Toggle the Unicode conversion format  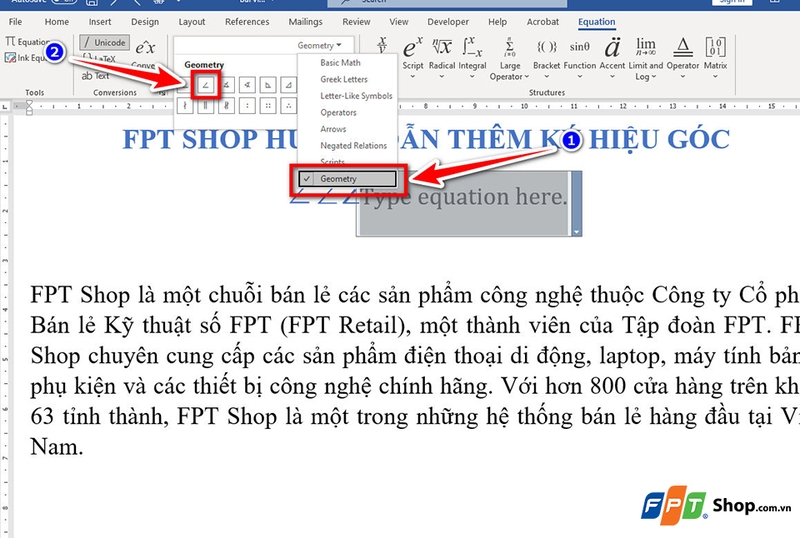point(105,42)
